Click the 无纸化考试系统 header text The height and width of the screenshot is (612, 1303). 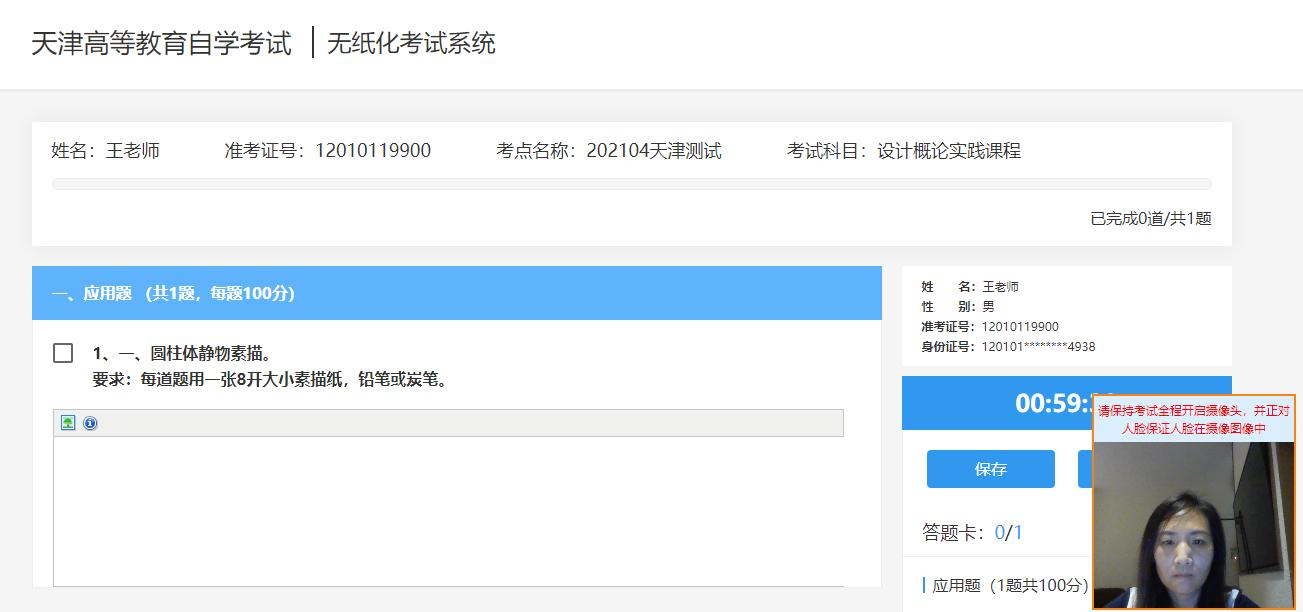pos(411,44)
